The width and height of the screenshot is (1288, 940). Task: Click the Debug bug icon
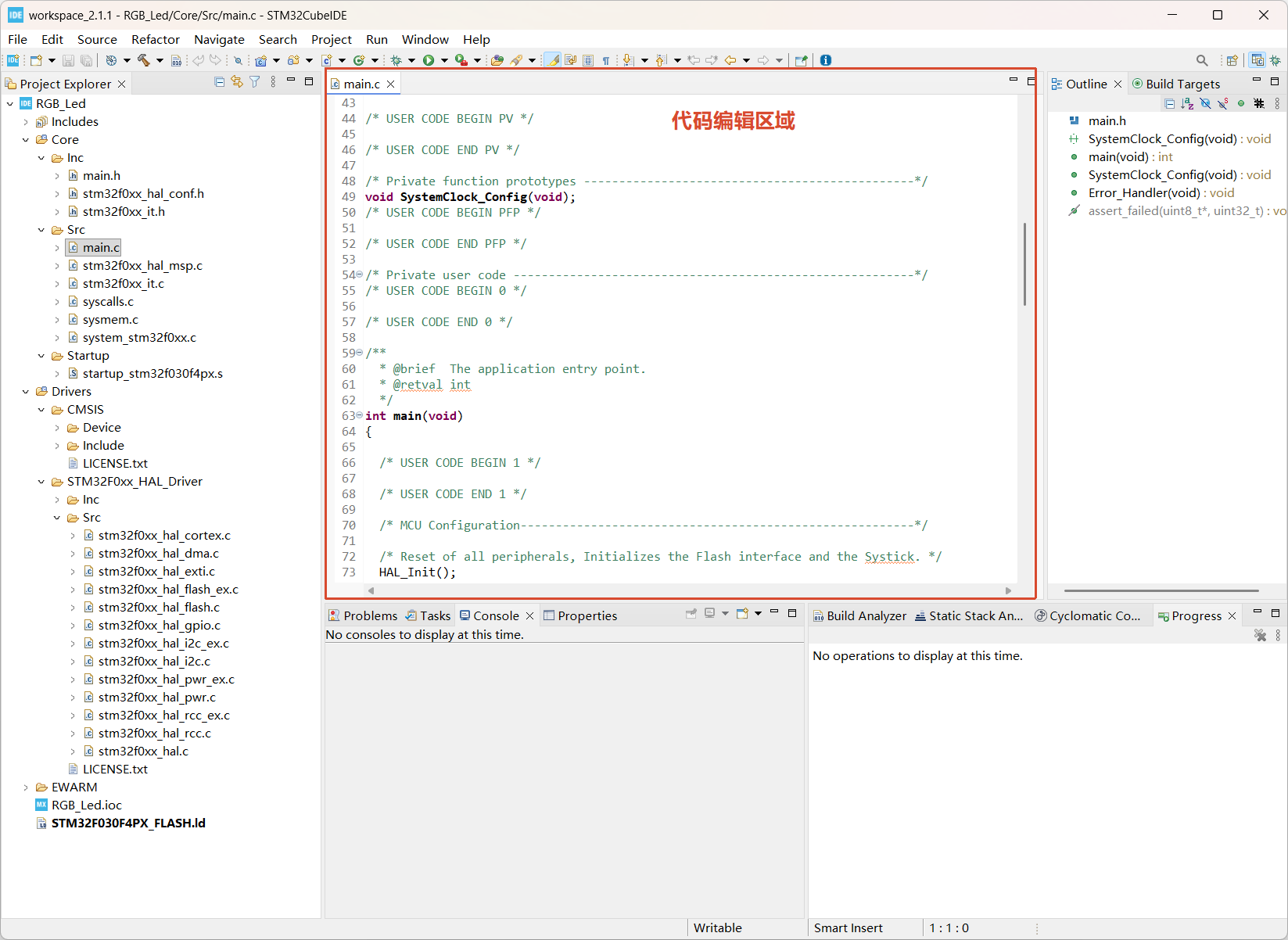[396, 60]
